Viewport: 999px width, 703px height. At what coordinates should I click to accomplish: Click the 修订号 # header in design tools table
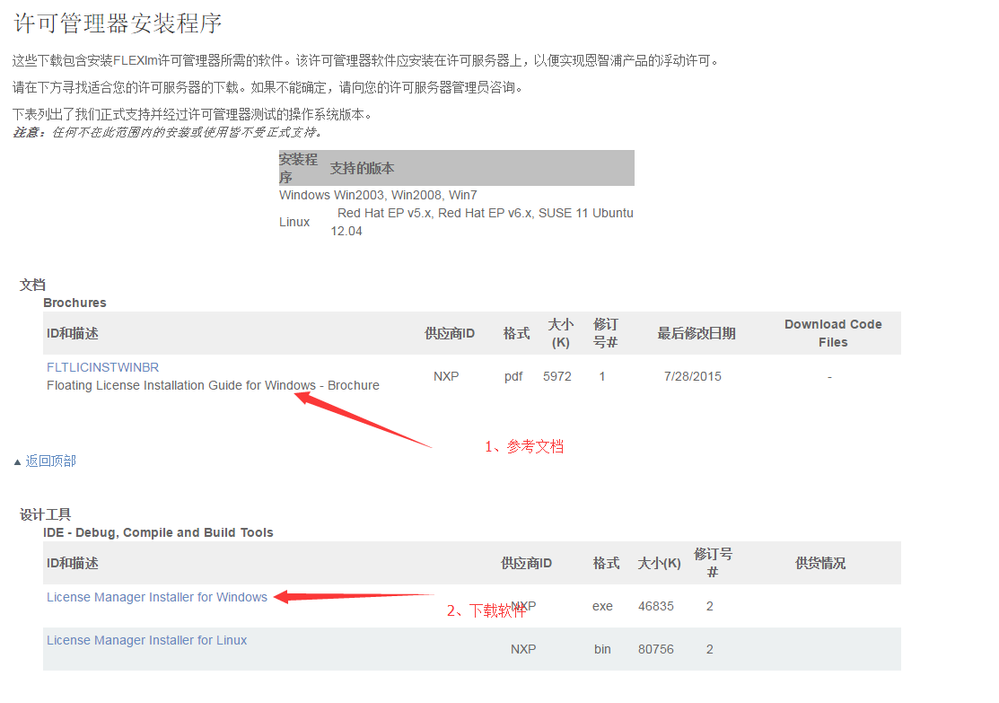tap(713, 563)
